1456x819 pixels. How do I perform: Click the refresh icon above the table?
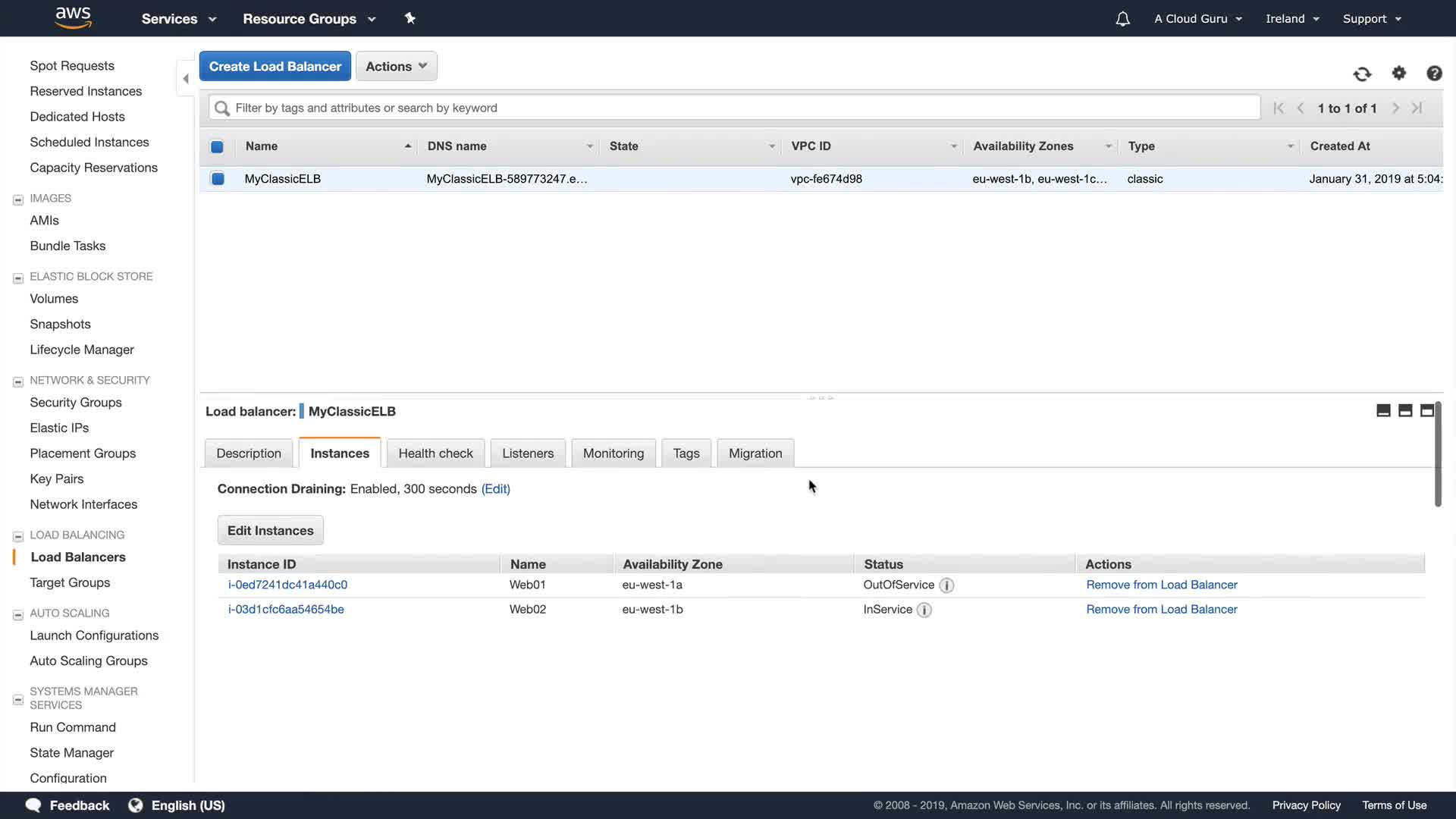1362,74
